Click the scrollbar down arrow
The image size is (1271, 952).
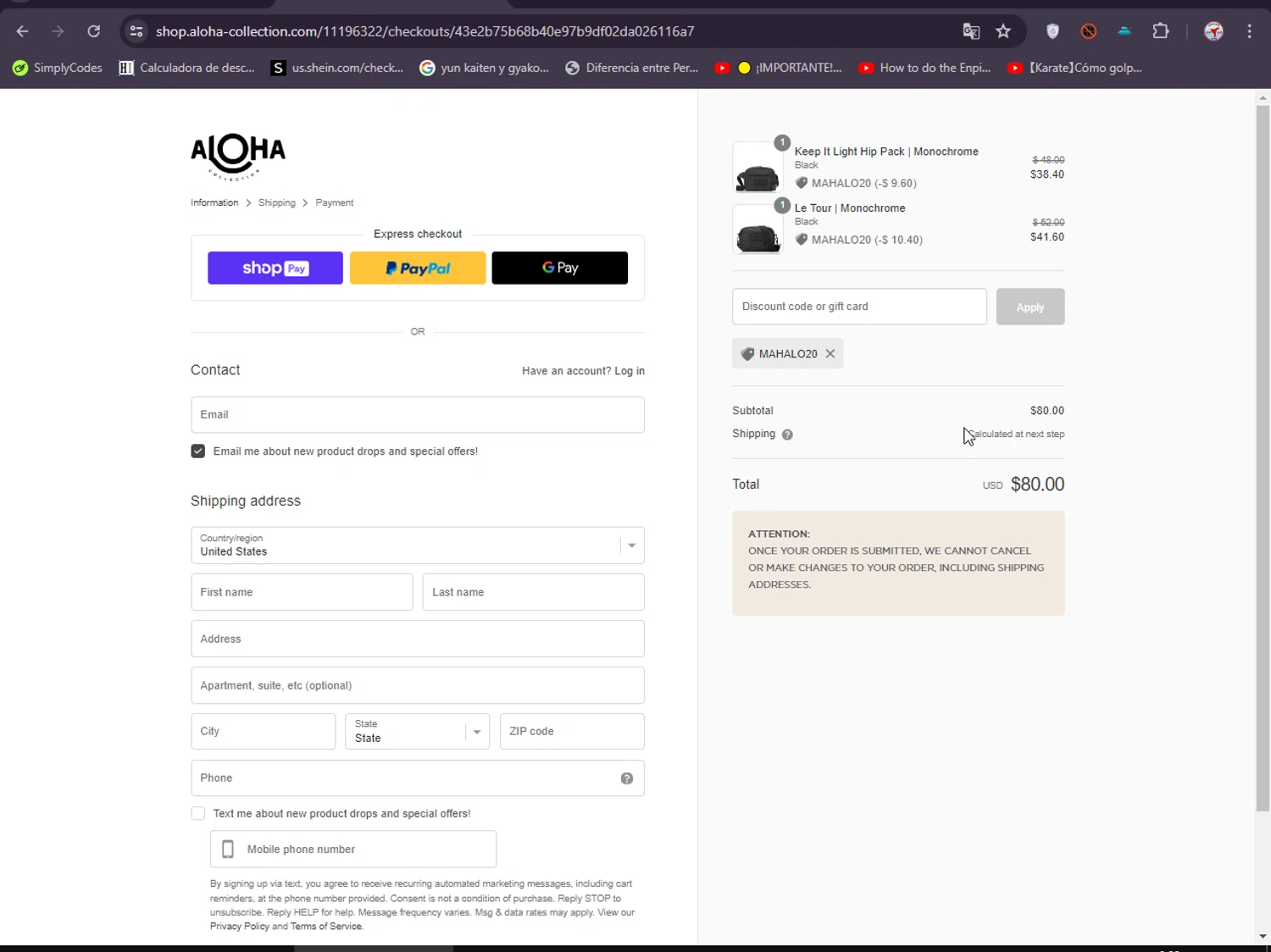(1263, 936)
